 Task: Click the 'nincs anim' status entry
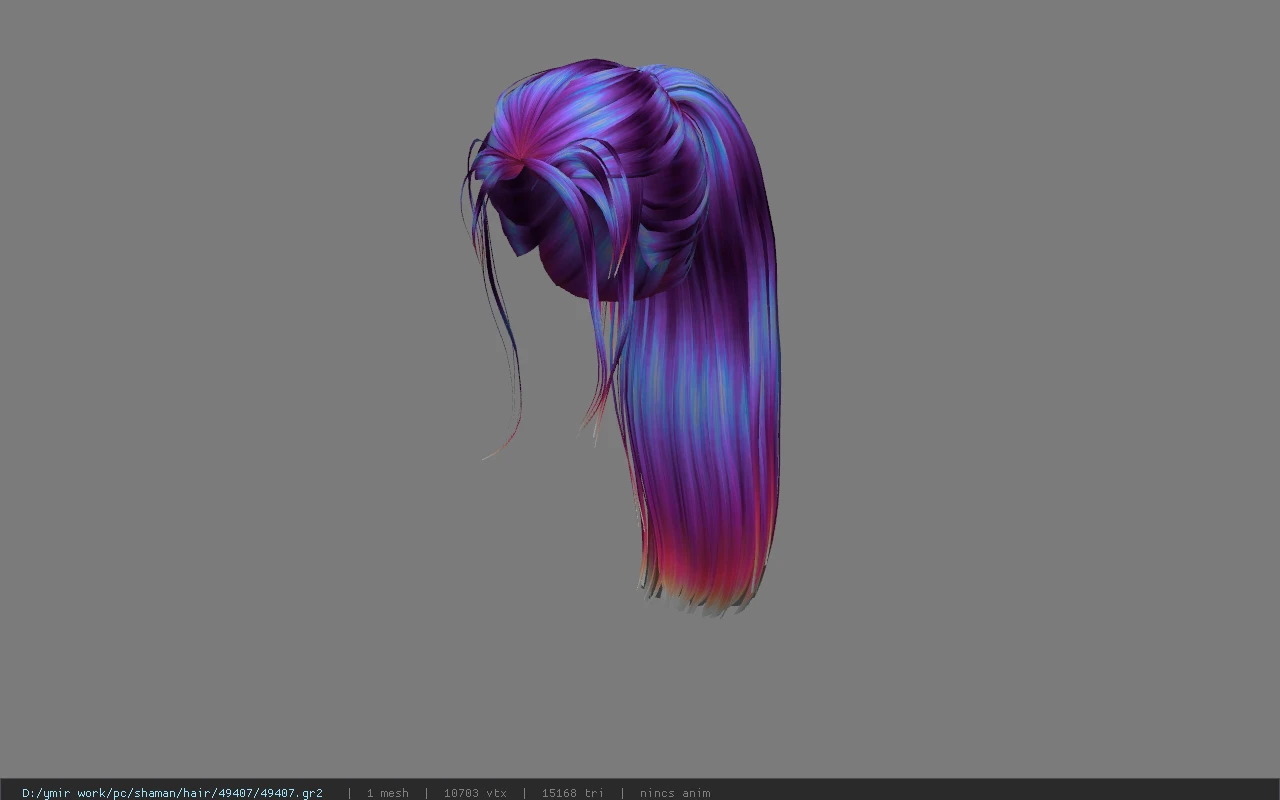point(675,793)
